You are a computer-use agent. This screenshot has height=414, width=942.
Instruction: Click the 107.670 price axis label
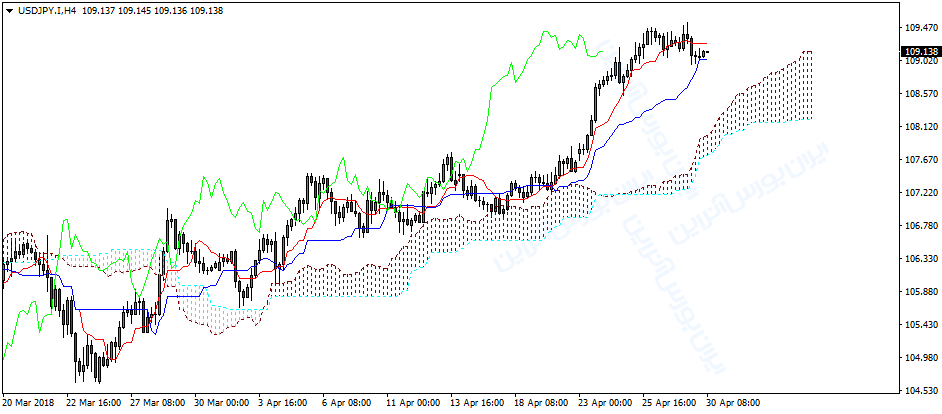point(920,160)
